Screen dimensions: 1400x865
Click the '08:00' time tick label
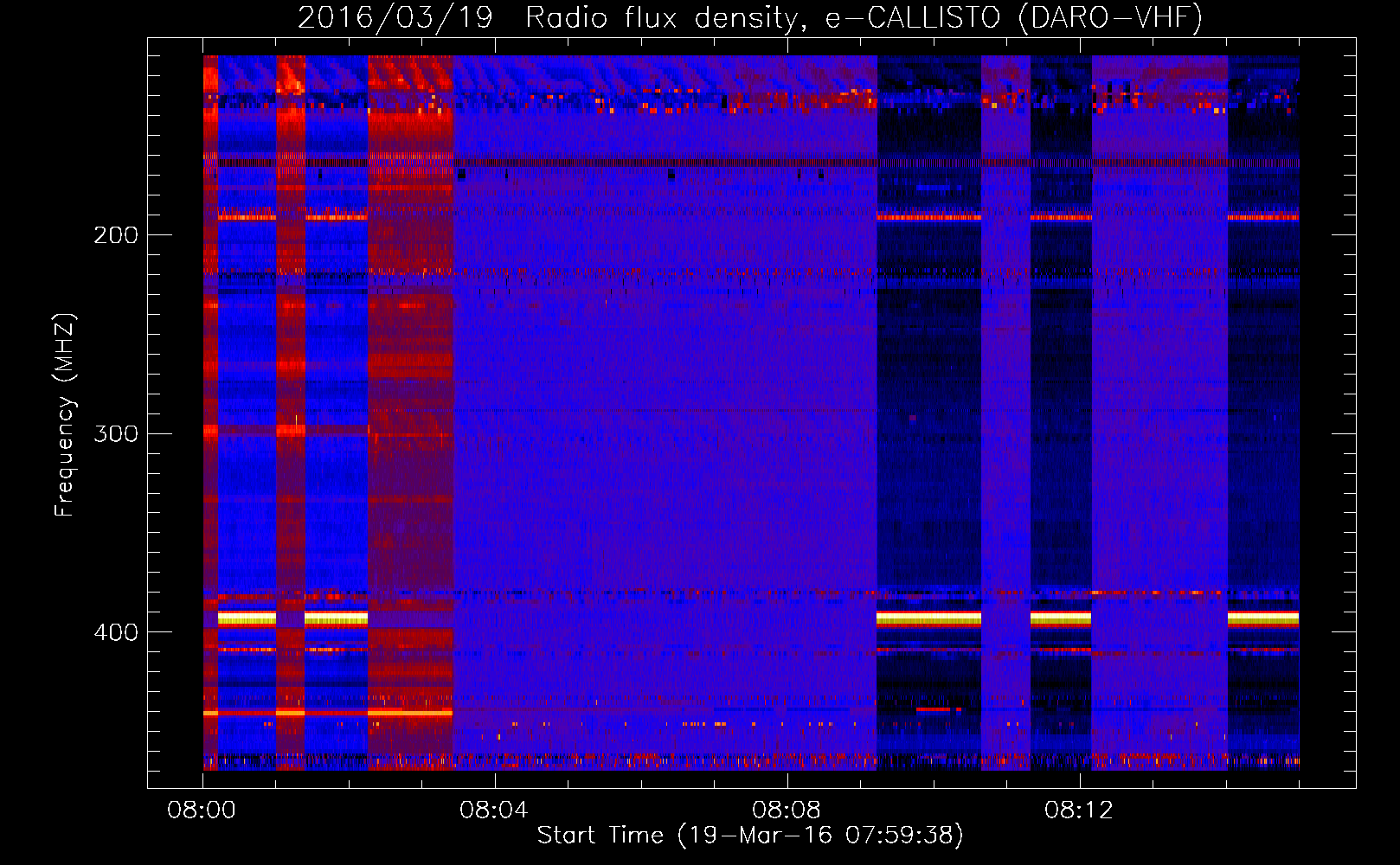click(x=202, y=811)
